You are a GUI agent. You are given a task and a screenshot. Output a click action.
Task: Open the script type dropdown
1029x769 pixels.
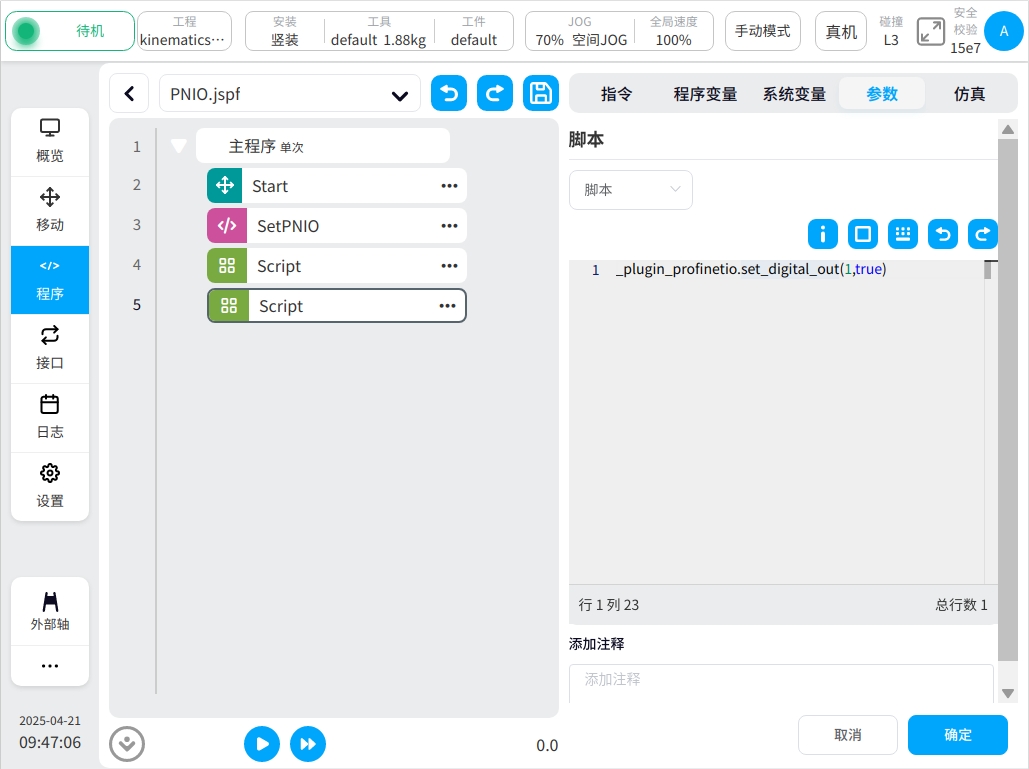[x=630, y=190]
